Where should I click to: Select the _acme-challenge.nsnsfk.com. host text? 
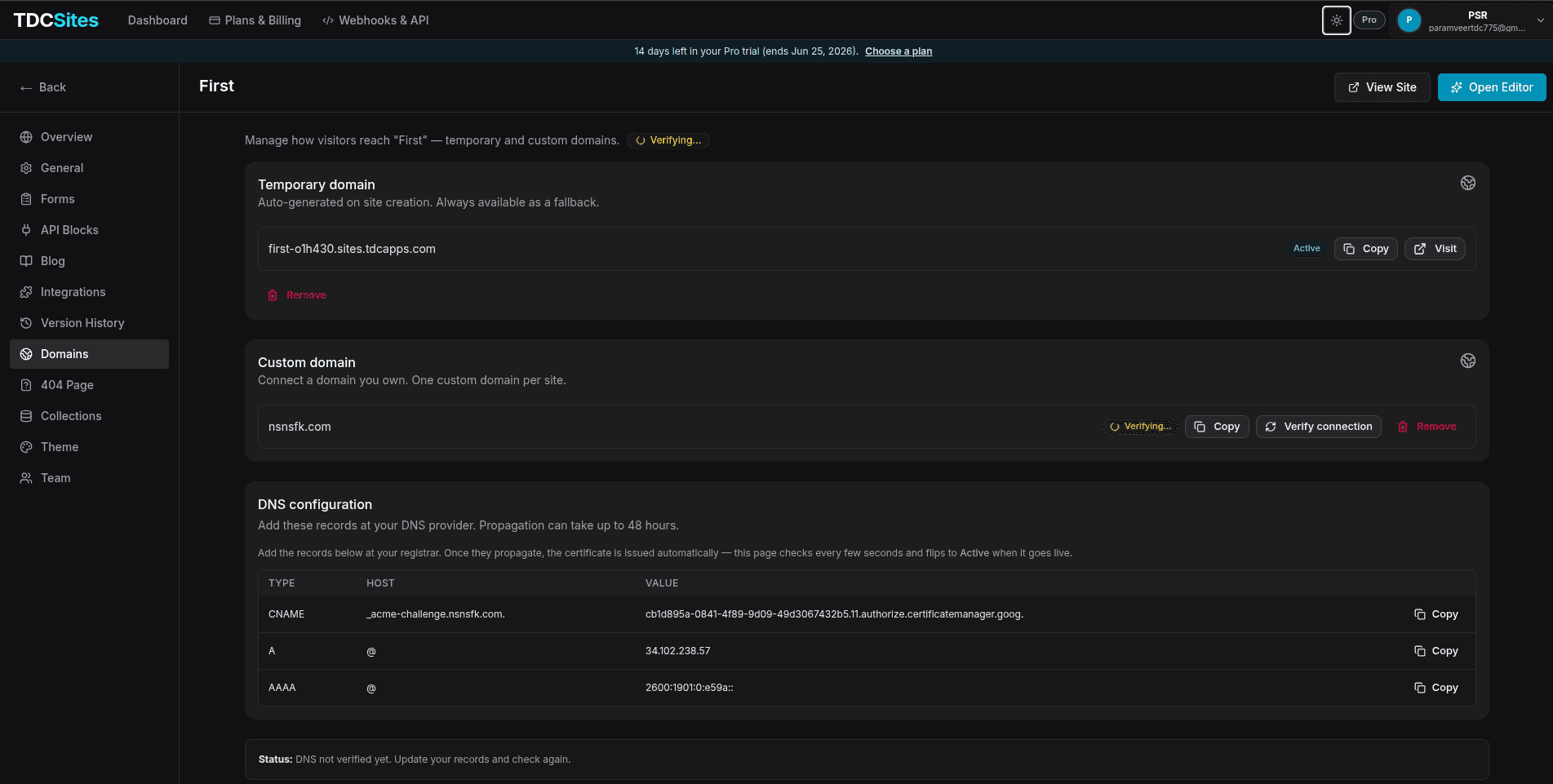pos(436,614)
